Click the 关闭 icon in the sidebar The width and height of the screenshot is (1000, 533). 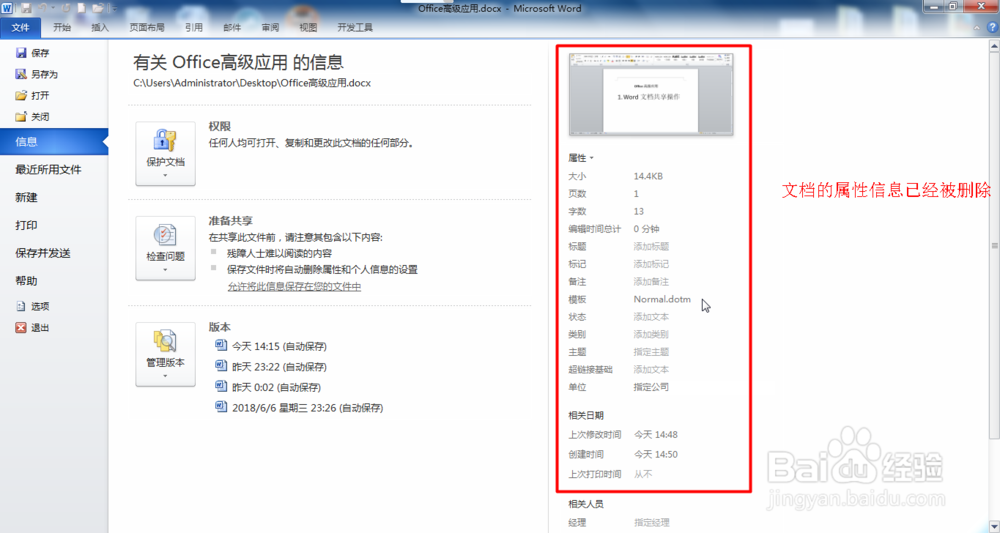point(21,117)
